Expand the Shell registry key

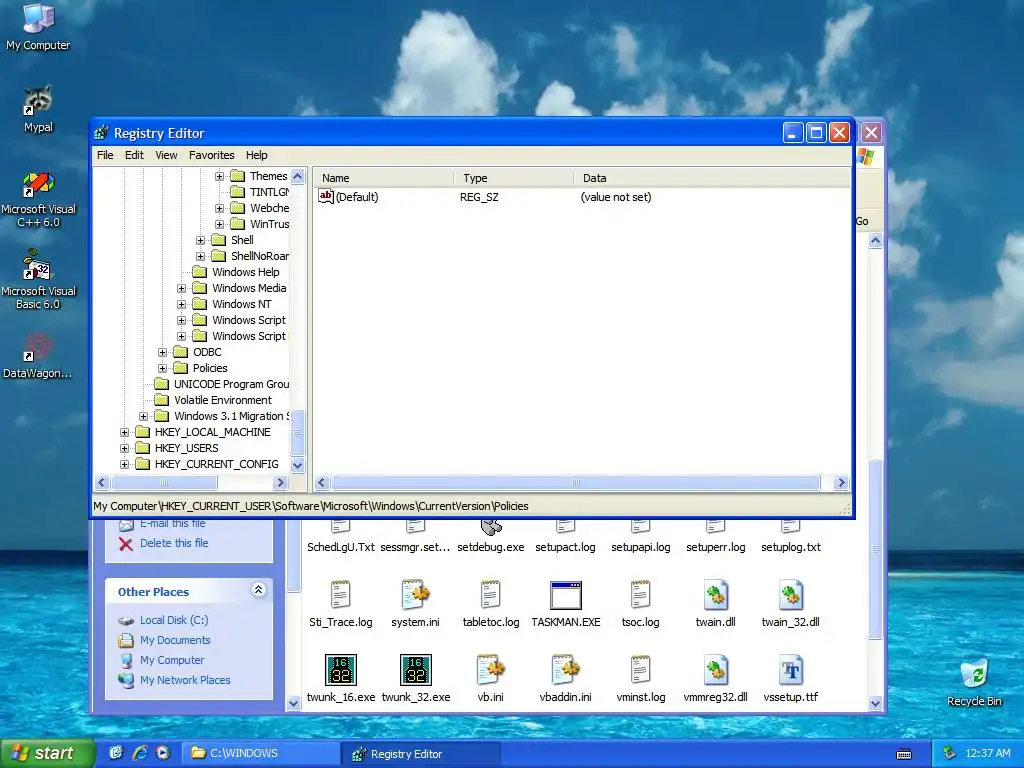(200, 240)
